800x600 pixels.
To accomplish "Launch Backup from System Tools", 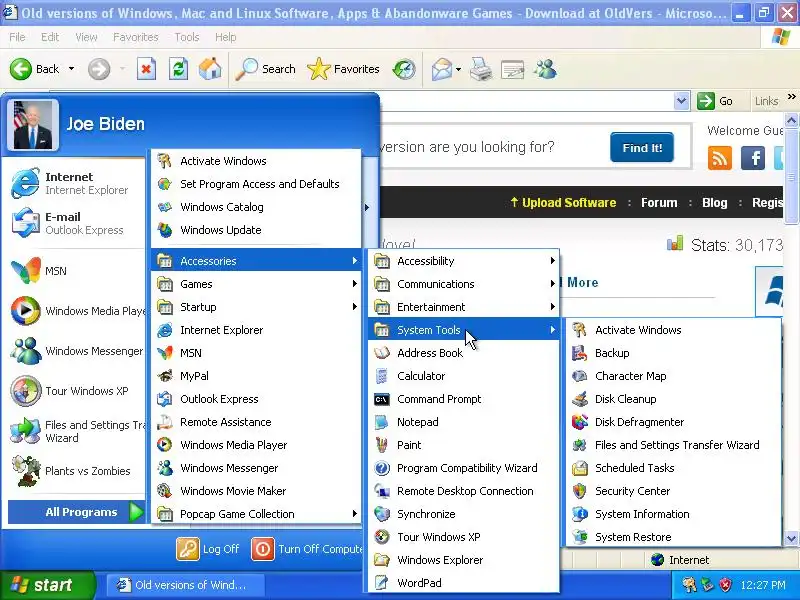I will point(673,353).
